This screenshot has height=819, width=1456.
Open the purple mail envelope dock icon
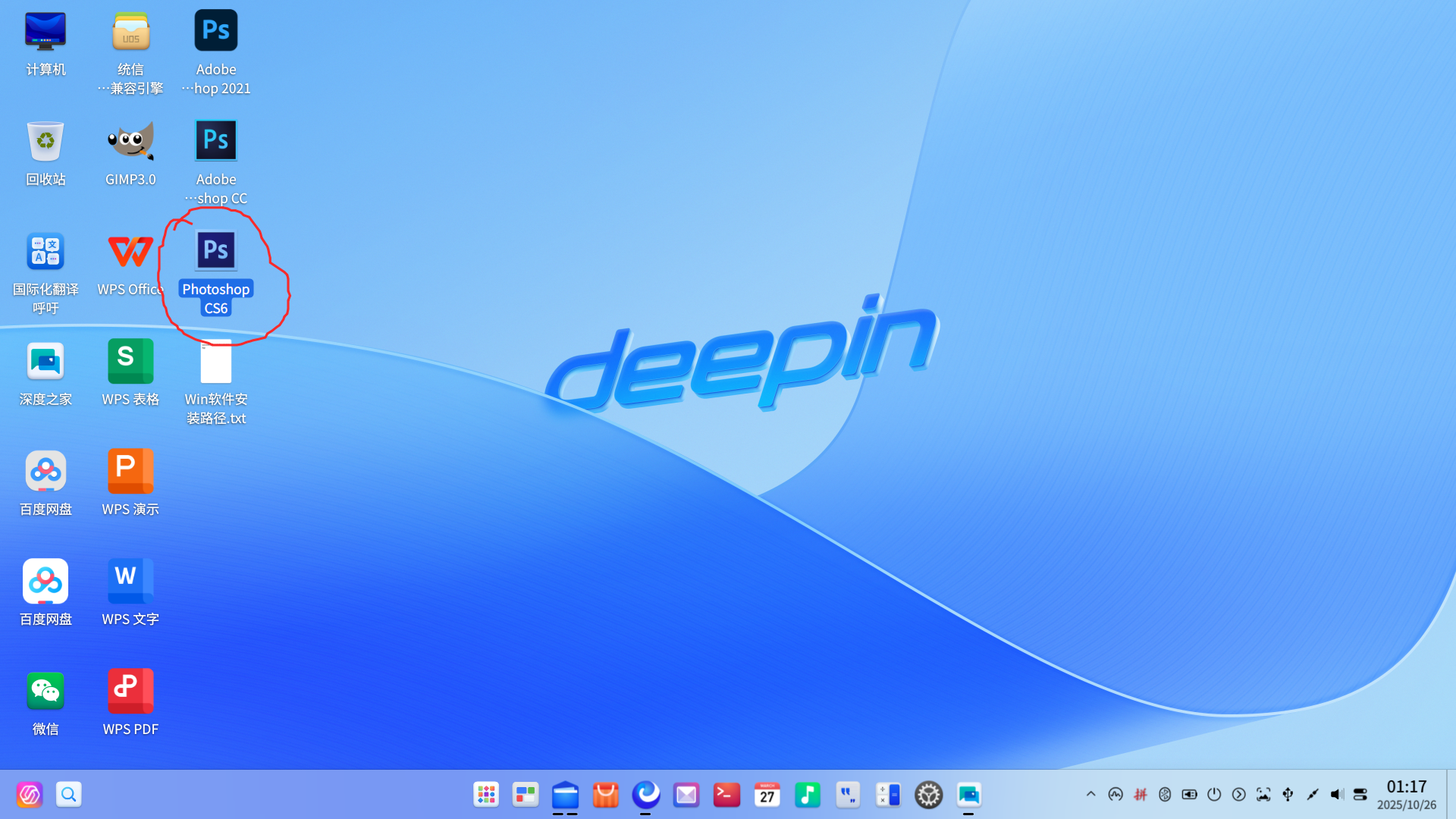[686, 794]
